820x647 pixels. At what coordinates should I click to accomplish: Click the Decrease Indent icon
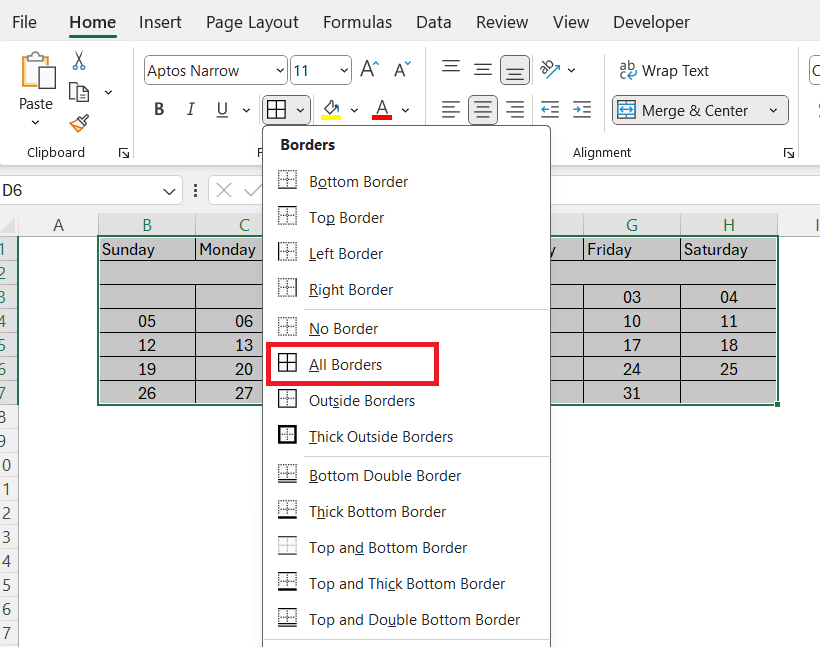tap(550, 110)
